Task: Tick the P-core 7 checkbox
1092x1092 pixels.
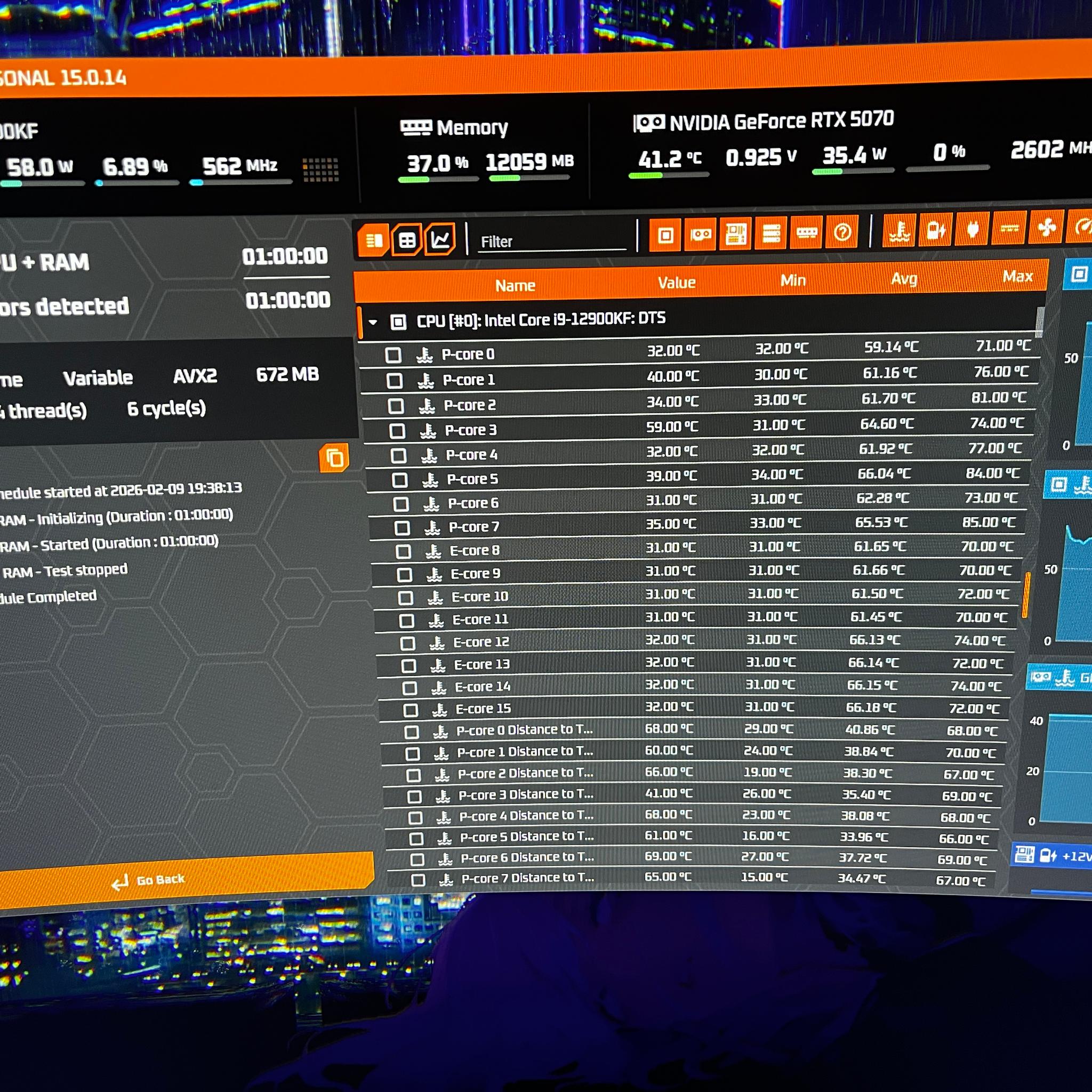Action: (x=402, y=528)
